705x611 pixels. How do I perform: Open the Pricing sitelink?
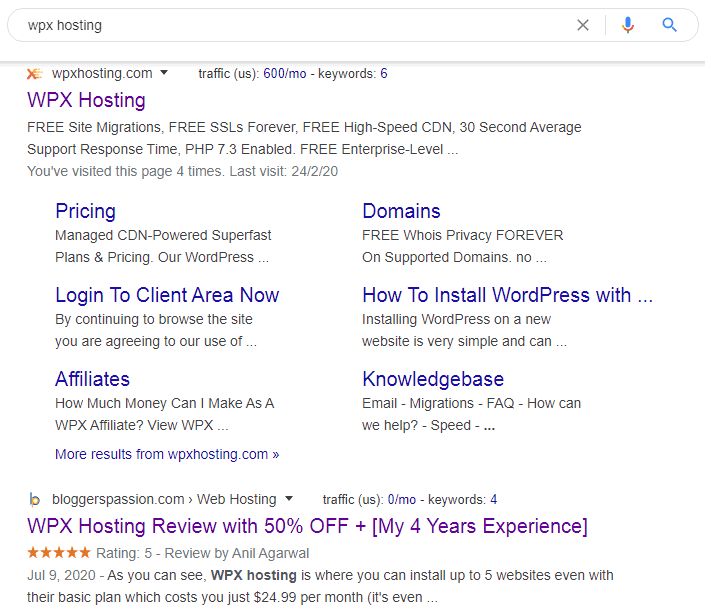click(x=85, y=211)
